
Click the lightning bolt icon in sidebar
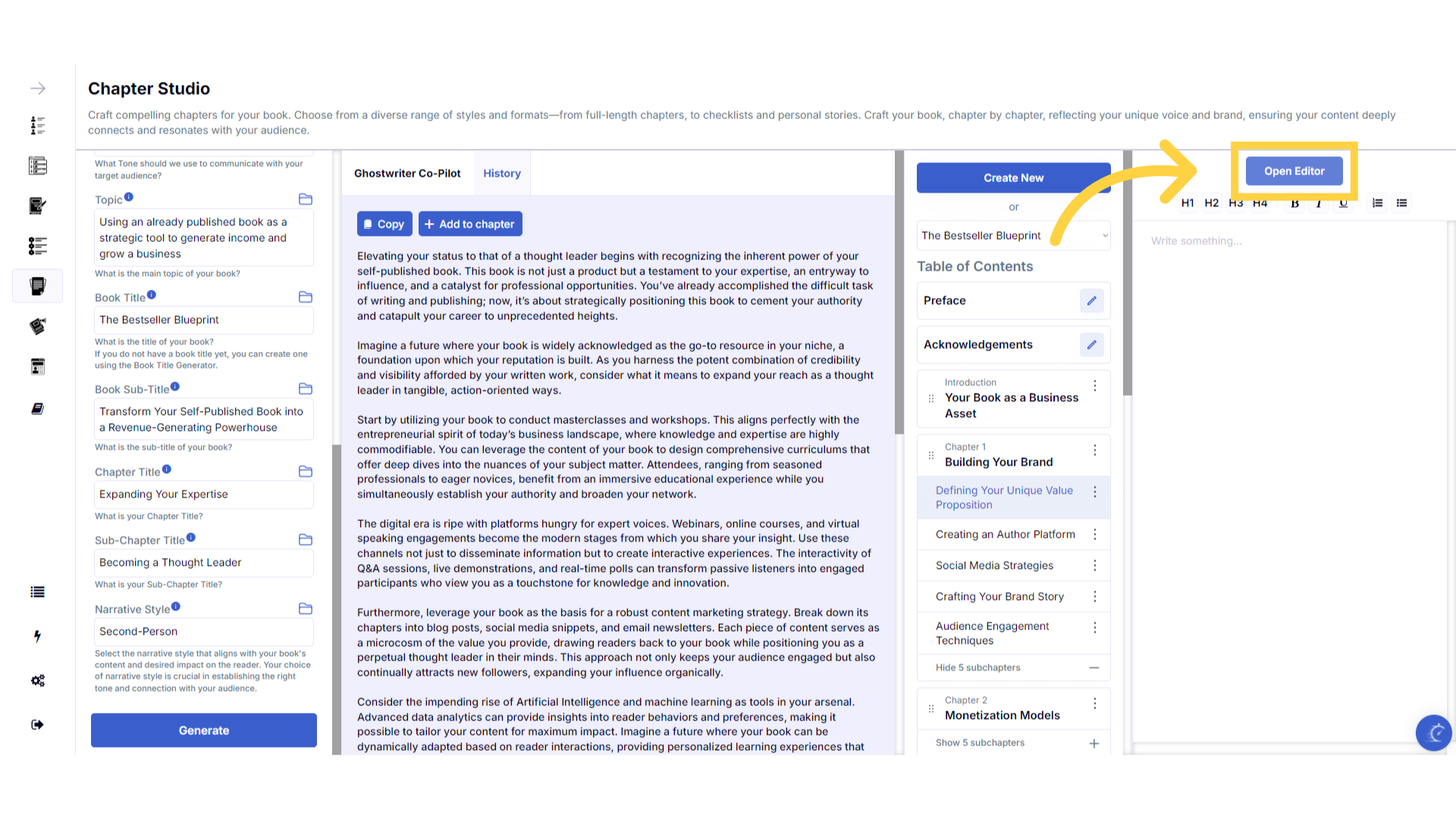click(37, 636)
